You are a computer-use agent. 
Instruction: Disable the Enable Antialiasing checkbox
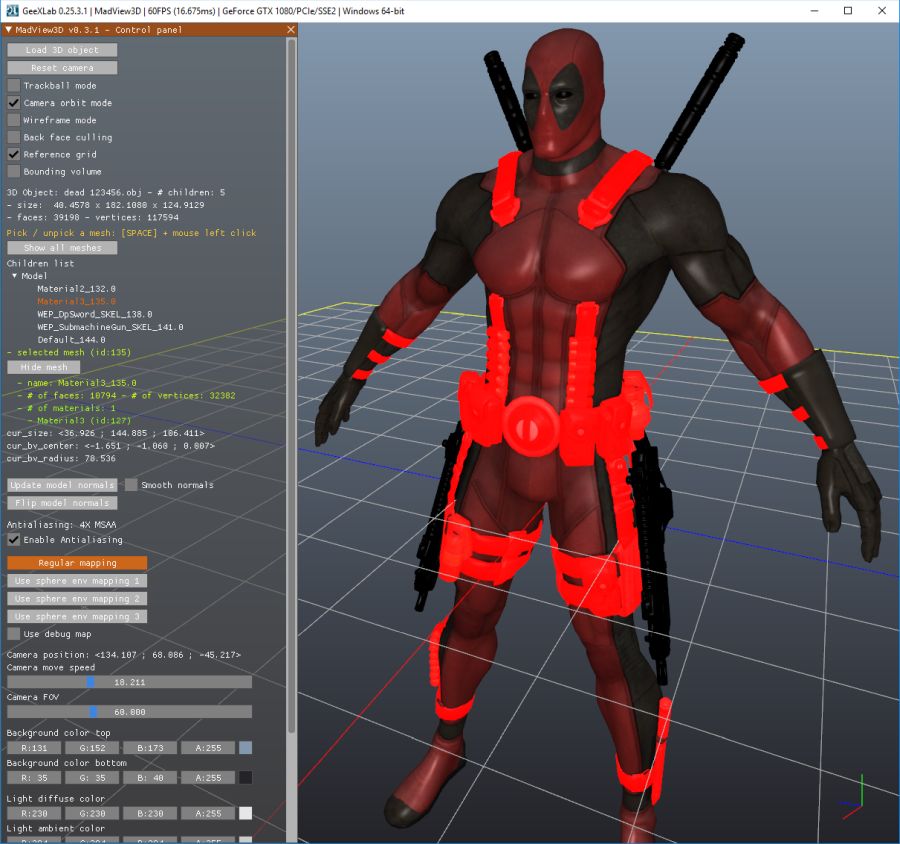coord(14,540)
